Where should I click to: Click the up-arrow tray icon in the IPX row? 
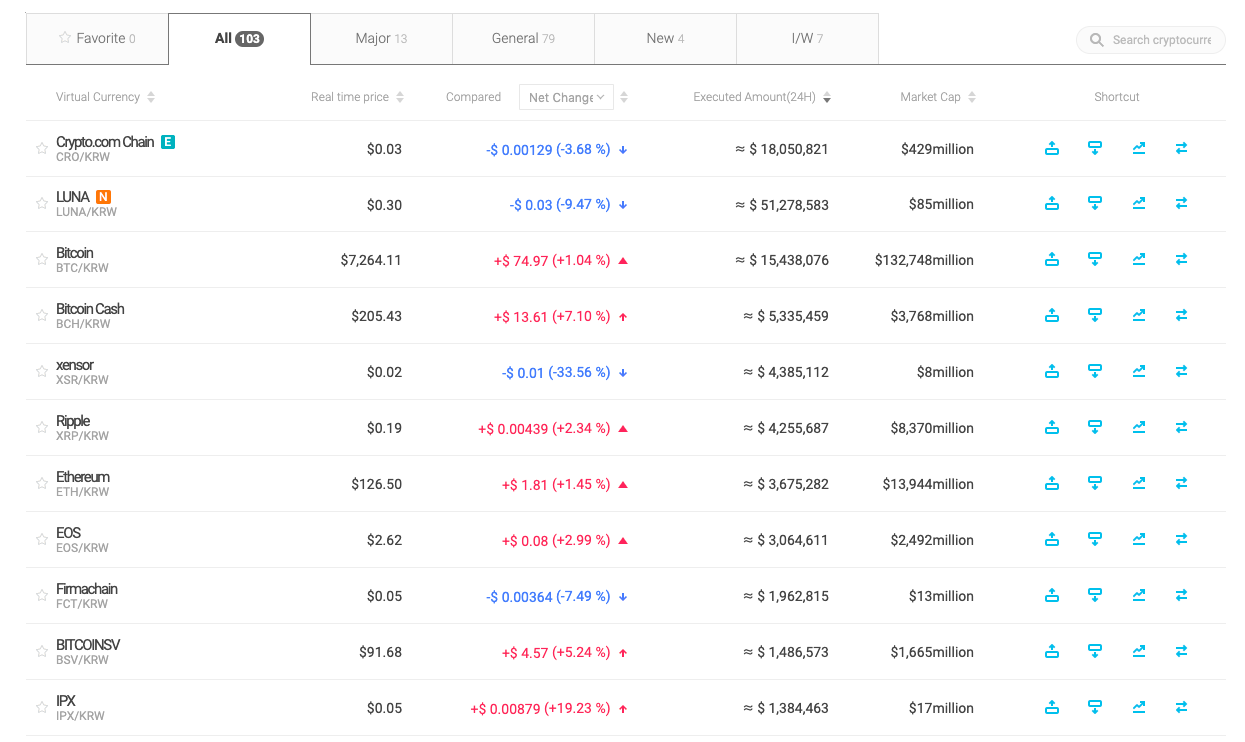click(1052, 707)
